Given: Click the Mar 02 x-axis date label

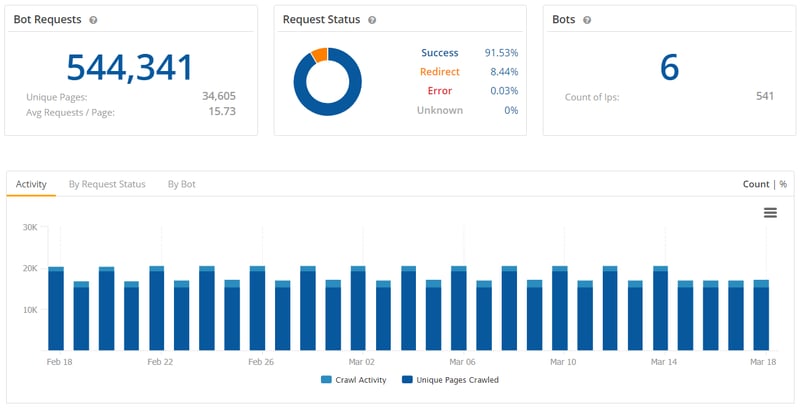Looking at the screenshot, I should point(362,362).
